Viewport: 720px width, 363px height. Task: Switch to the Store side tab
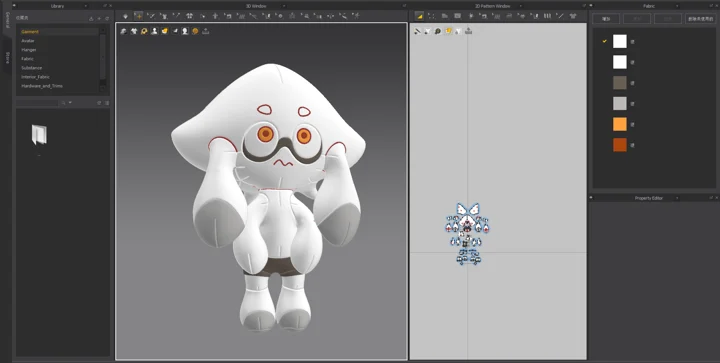(7, 58)
